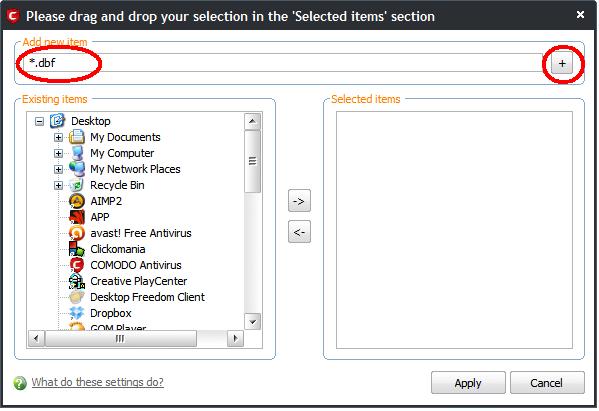Click the Creative PlayCenter icon
The width and height of the screenshot is (599, 411).
(x=77, y=281)
